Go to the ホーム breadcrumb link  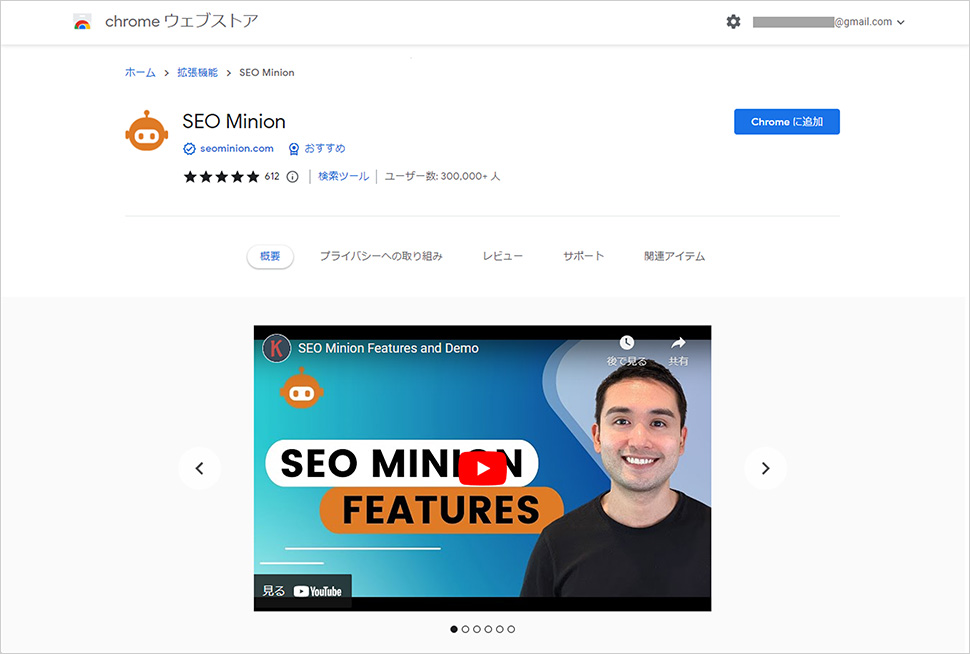click(x=140, y=72)
